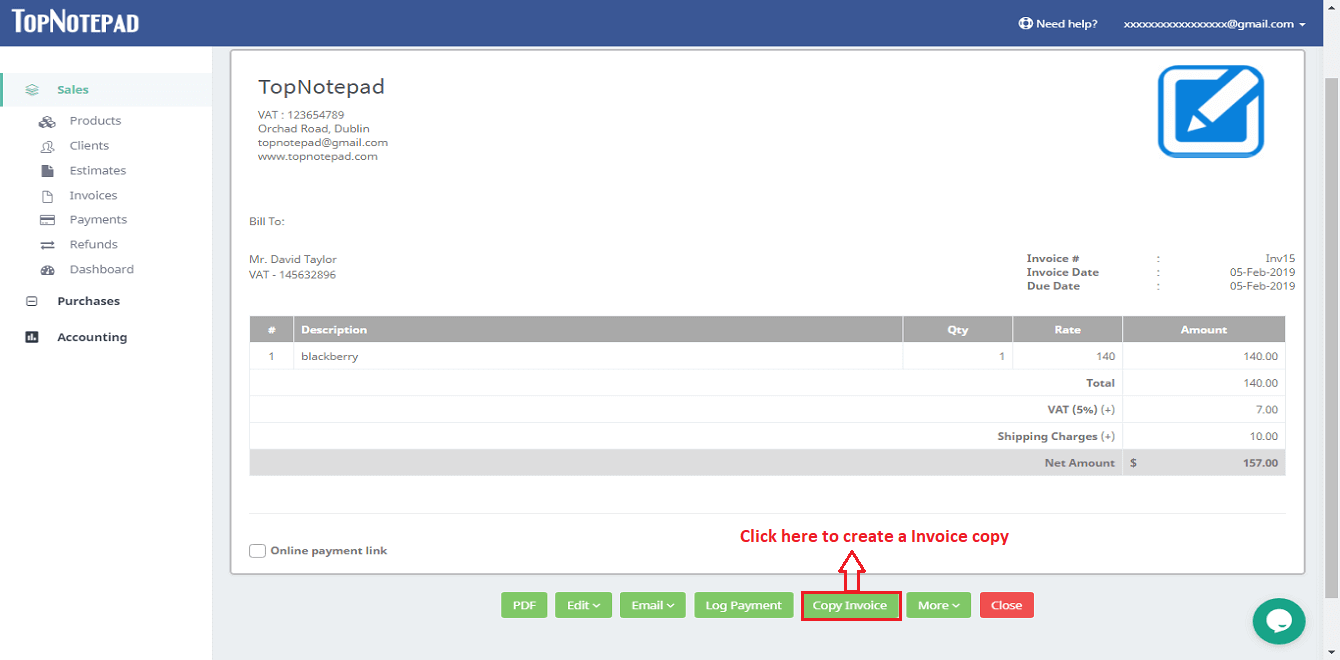Viewport: 1340px width, 660px height.
Task: Open the live chat bubble
Action: pos(1279,621)
